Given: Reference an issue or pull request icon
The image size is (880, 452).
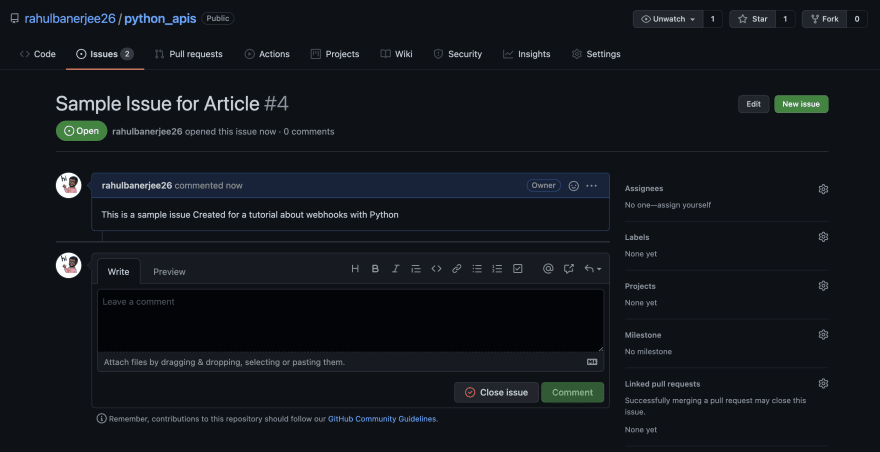Looking at the screenshot, I should click(x=569, y=269).
